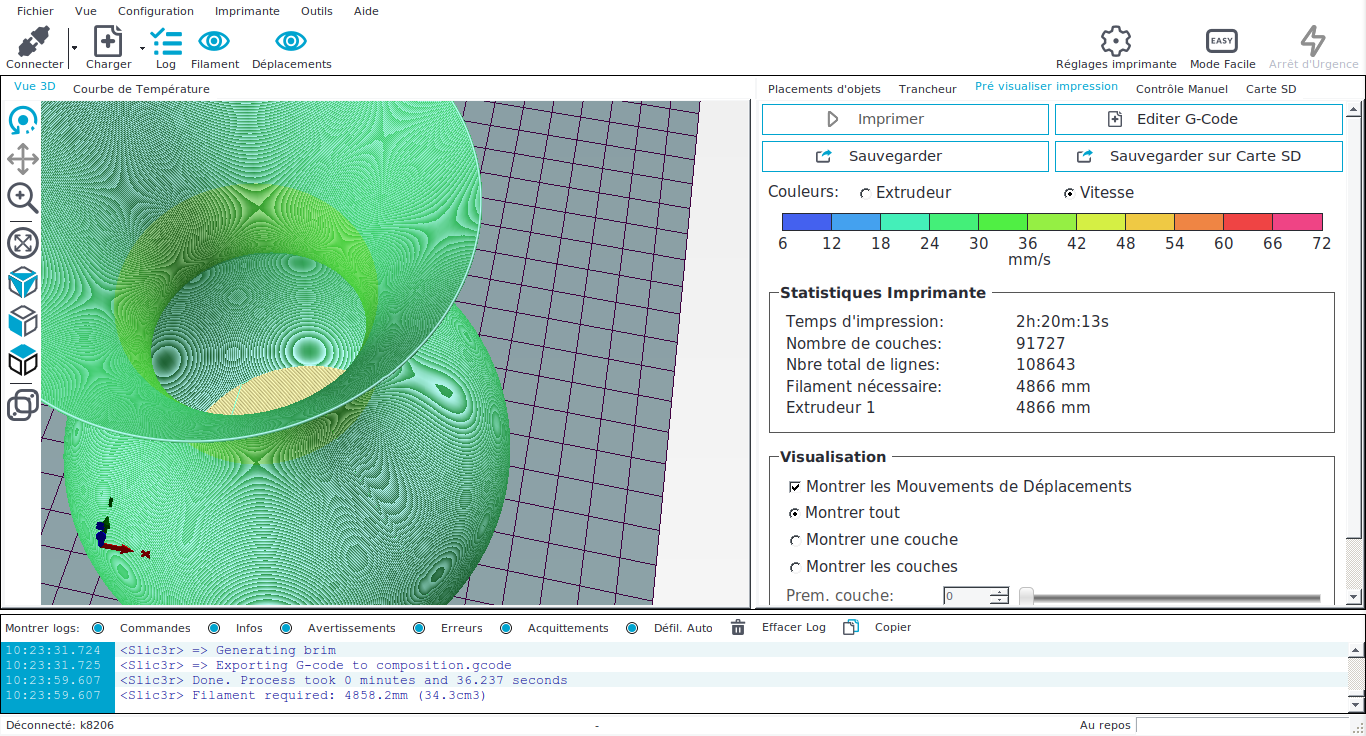The image size is (1366, 736).
Task: Open the Fichier menu
Action: pos(35,11)
